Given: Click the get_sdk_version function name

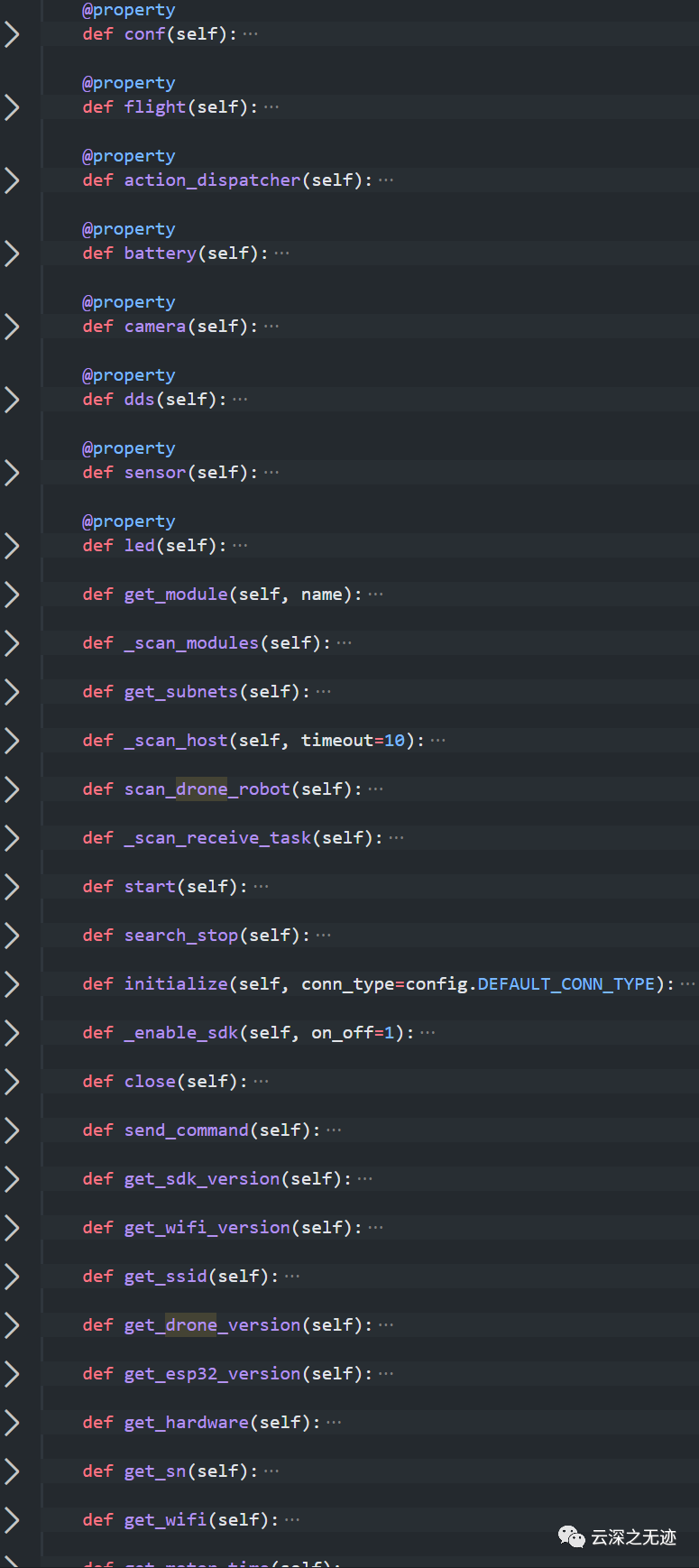Looking at the screenshot, I should [x=202, y=1179].
